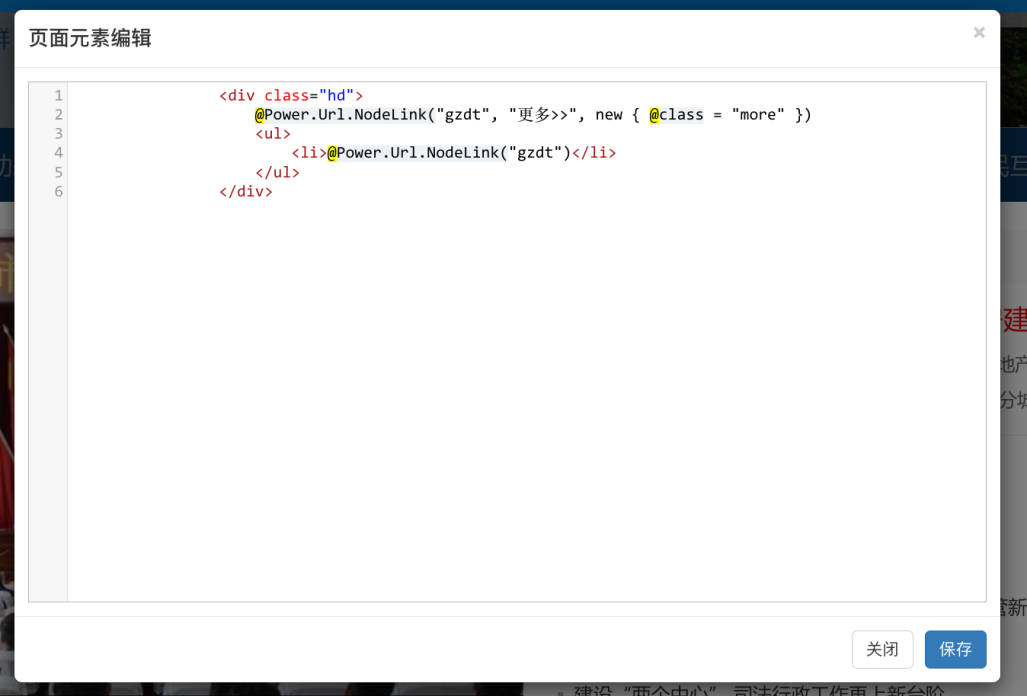The height and width of the screenshot is (696, 1027).
Task: Click "gzdt" string inside the li element
Action: pos(534,153)
